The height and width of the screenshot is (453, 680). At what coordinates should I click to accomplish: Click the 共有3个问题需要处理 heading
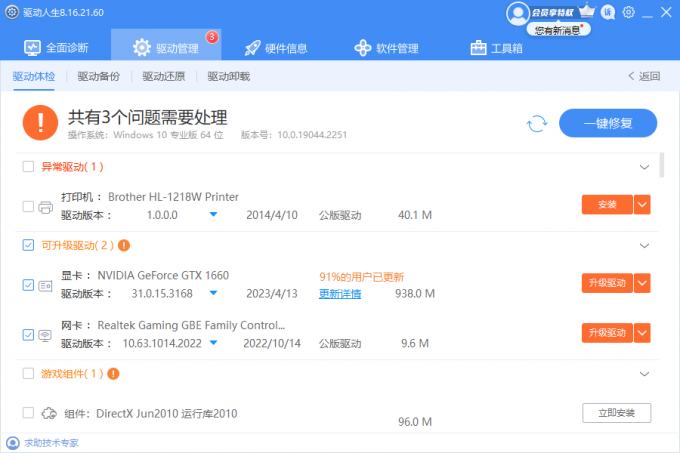pos(148,117)
